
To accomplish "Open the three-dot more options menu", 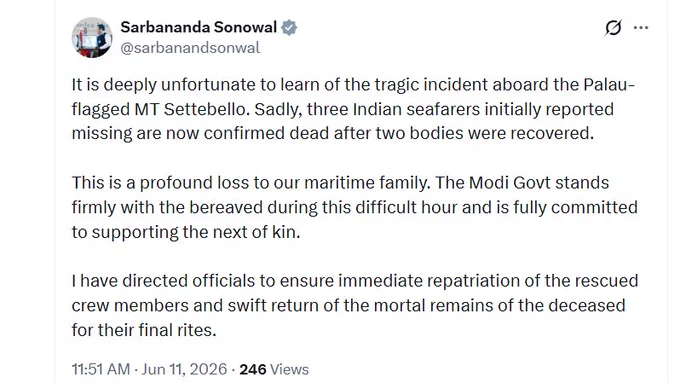I will (x=641, y=28).
